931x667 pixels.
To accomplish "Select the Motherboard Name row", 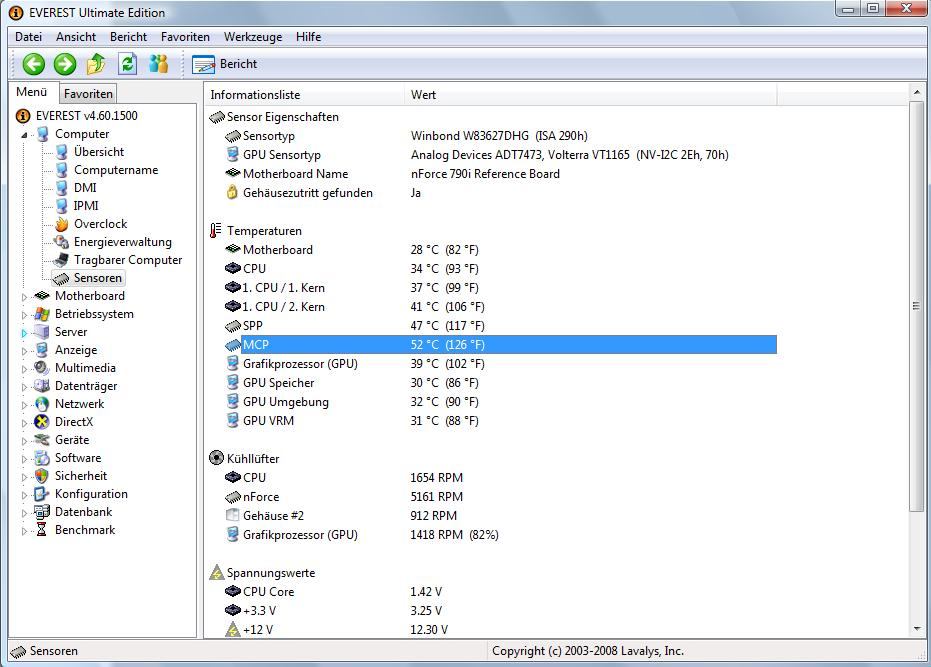I will (x=501, y=173).
